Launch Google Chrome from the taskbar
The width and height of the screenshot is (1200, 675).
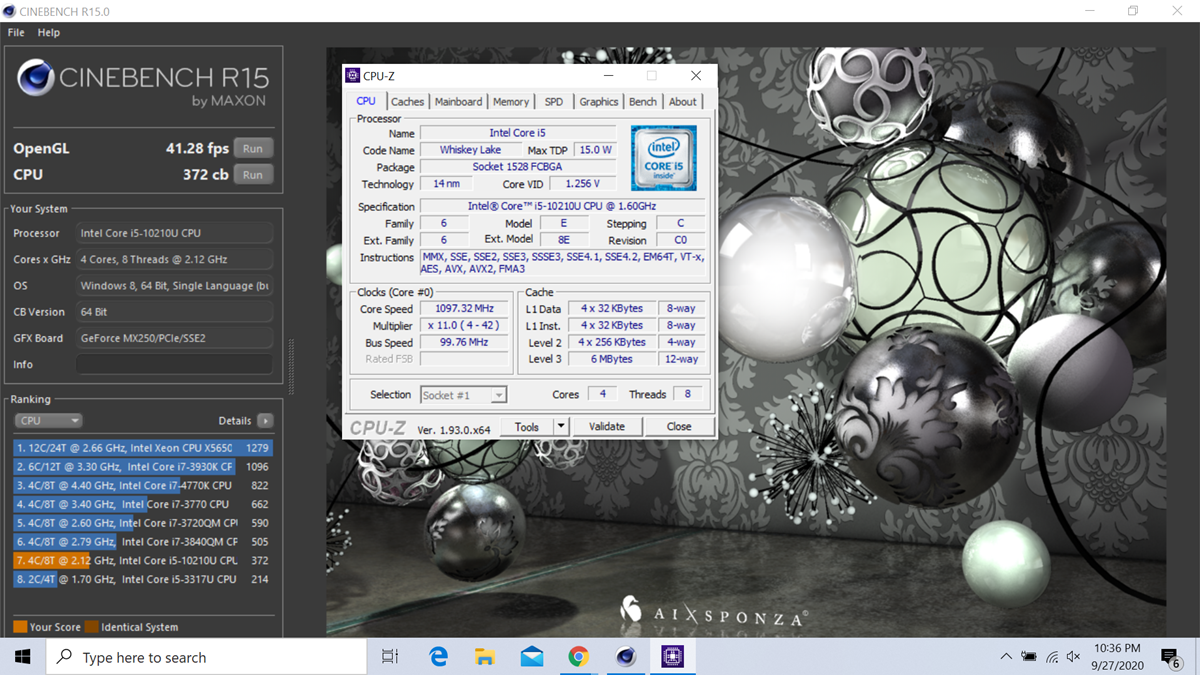[x=578, y=657]
